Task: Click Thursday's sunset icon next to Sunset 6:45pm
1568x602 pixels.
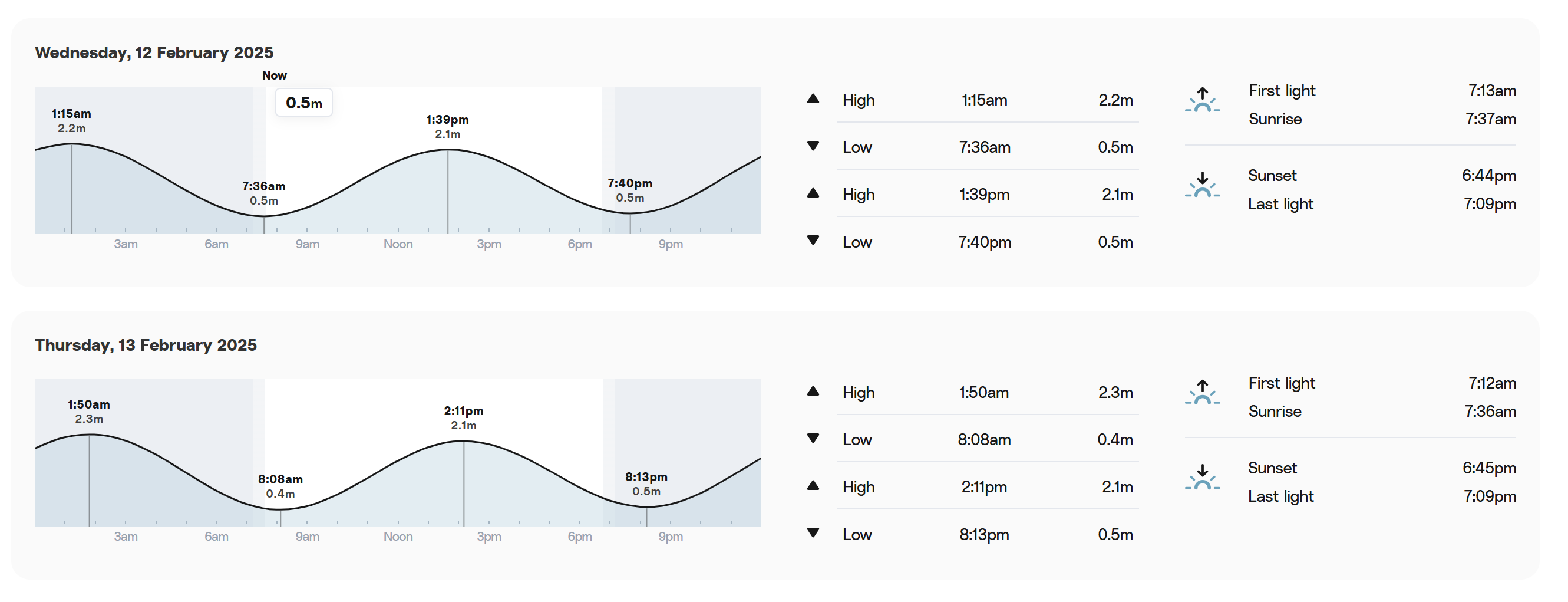Action: (x=1202, y=478)
